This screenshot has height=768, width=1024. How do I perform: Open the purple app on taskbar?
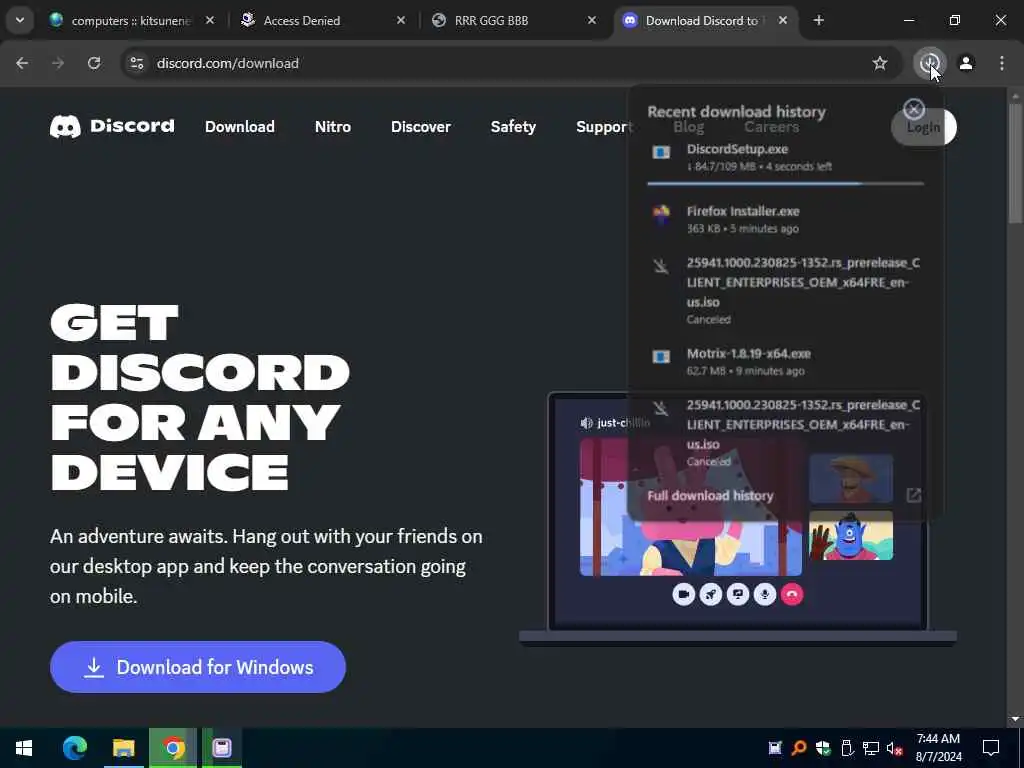pos(222,748)
